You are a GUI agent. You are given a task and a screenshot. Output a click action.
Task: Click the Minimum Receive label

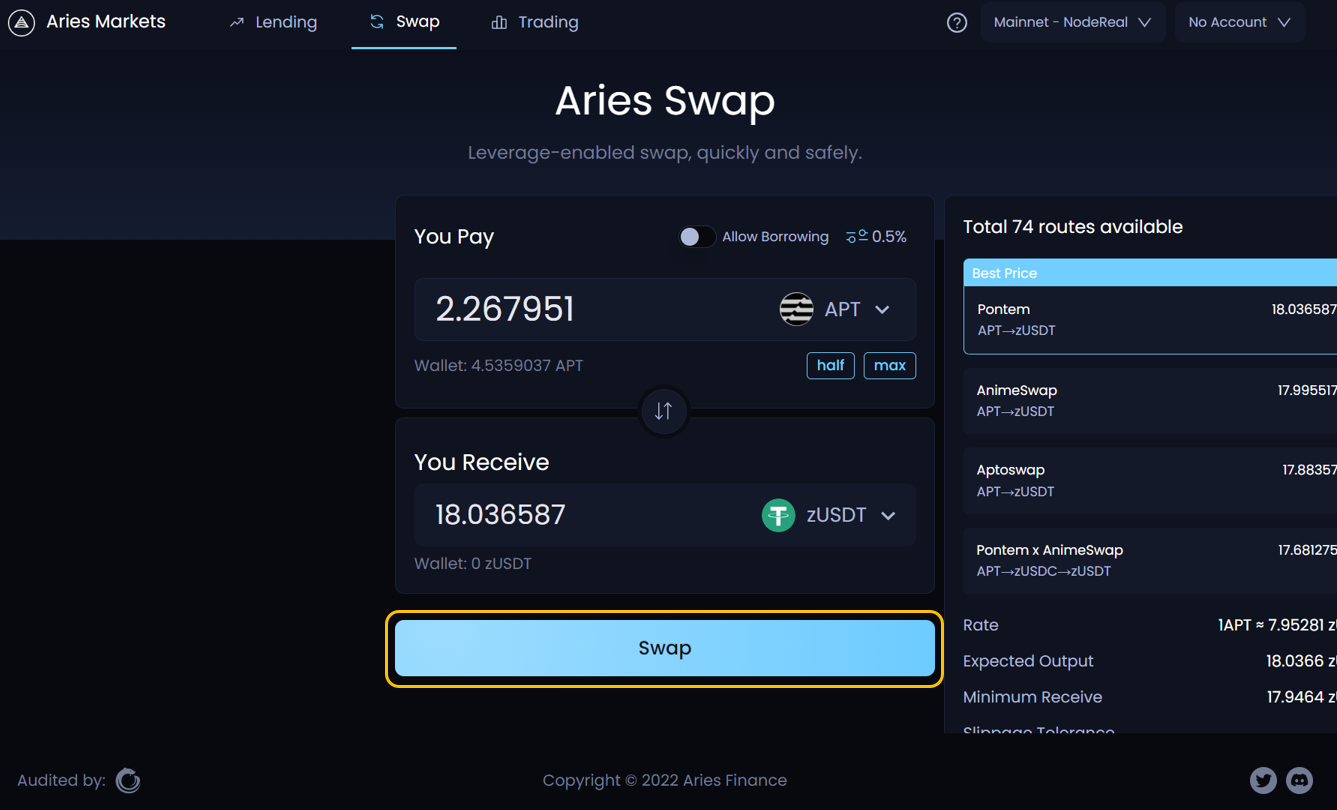pos(1032,697)
